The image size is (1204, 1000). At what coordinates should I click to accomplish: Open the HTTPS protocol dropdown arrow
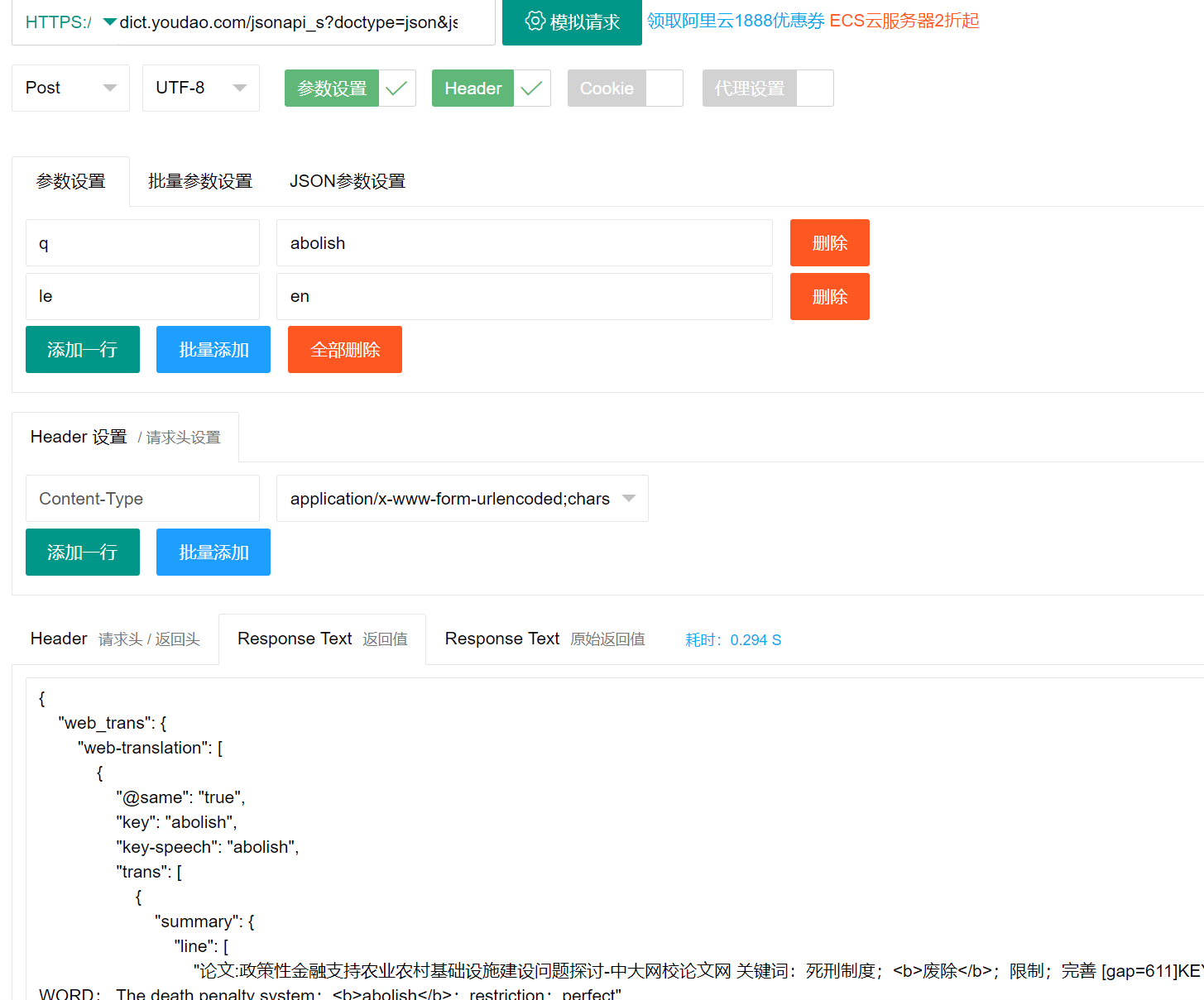pyautogui.click(x=109, y=22)
